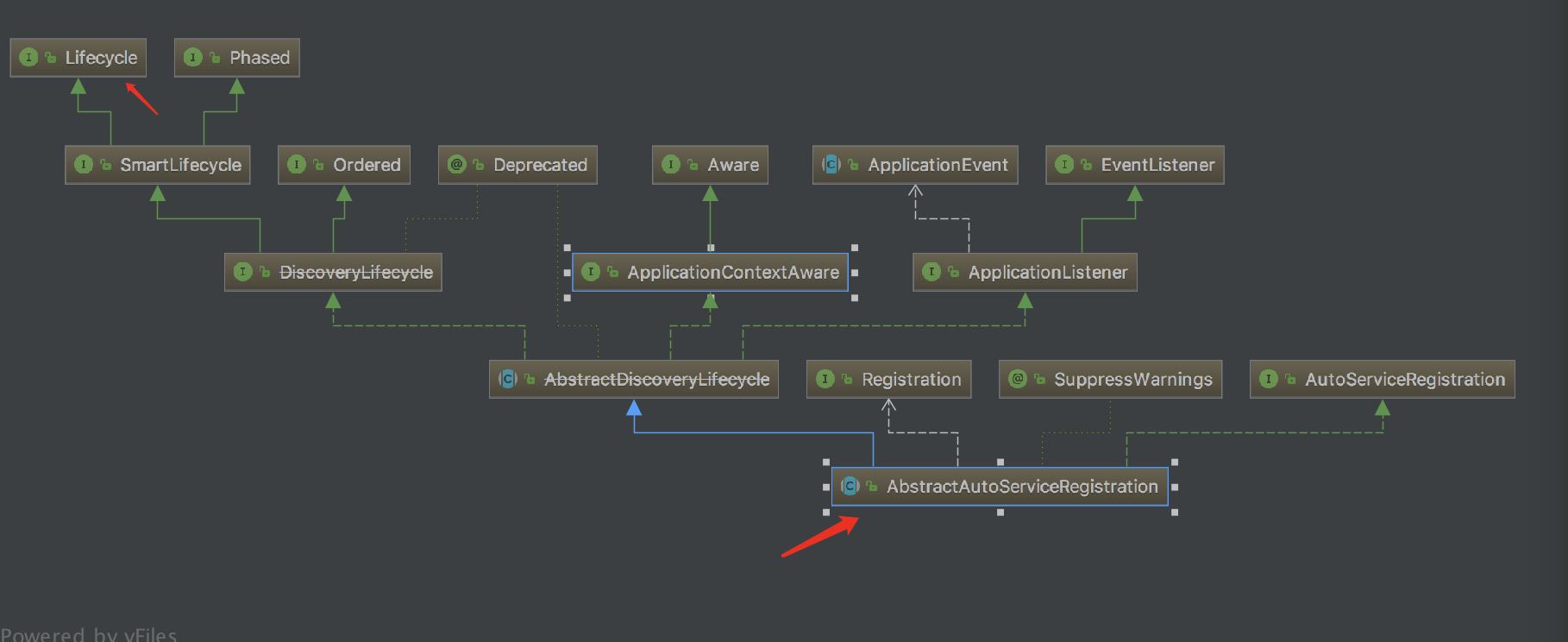Click the interface icon on EventListener node

point(1064,165)
